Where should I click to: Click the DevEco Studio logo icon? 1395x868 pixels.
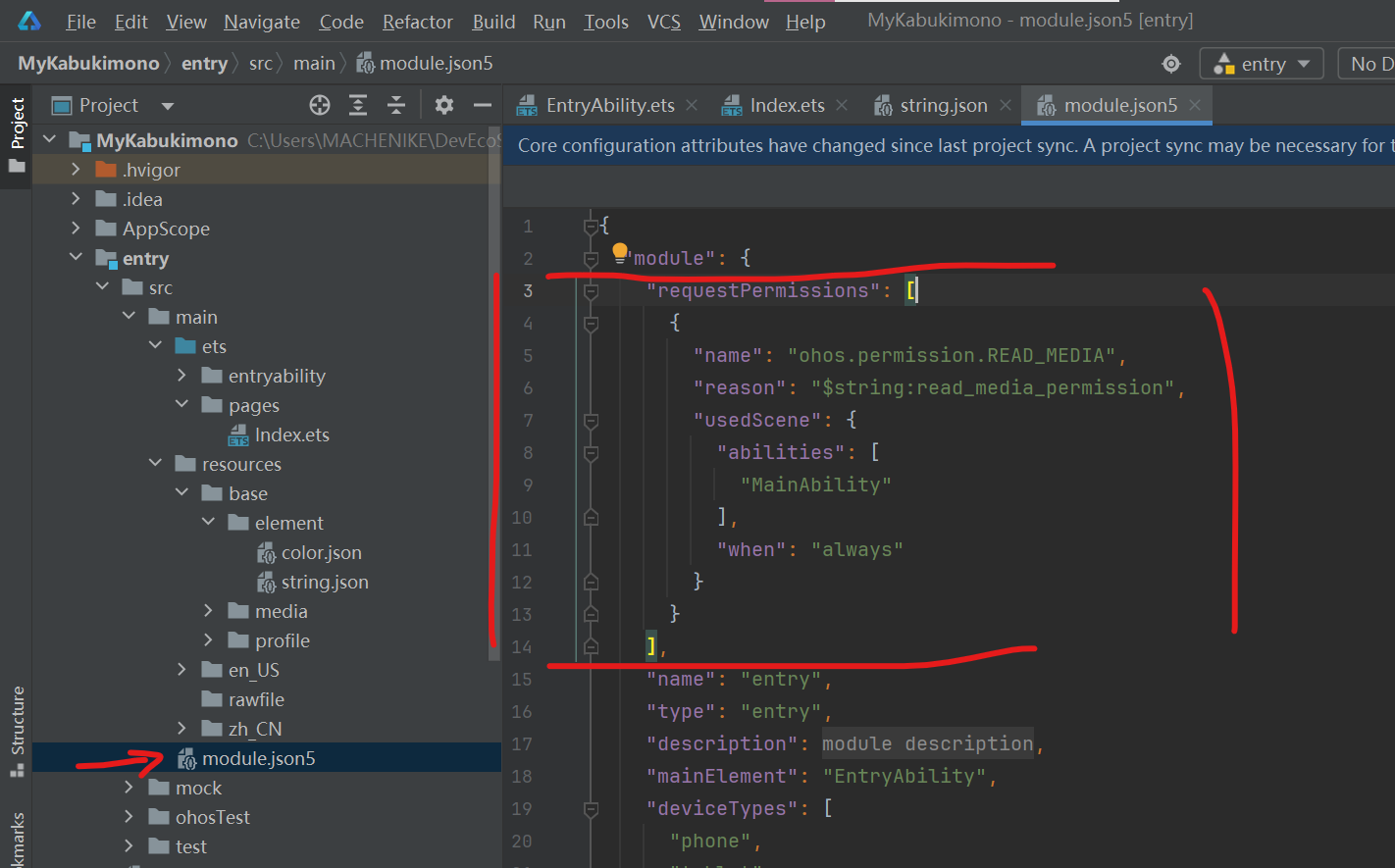pos(28,21)
